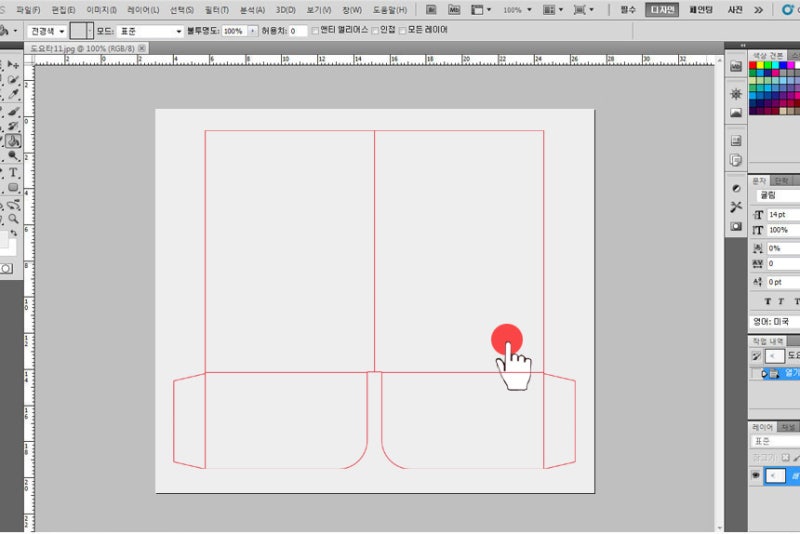Select the History Brush tool
This screenshot has height=534, width=800.
[x=13, y=125]
